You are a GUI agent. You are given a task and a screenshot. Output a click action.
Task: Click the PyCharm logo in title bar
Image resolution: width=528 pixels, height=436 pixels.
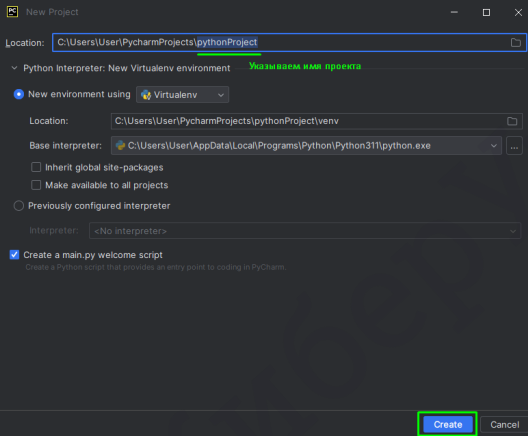pos(12,12)
